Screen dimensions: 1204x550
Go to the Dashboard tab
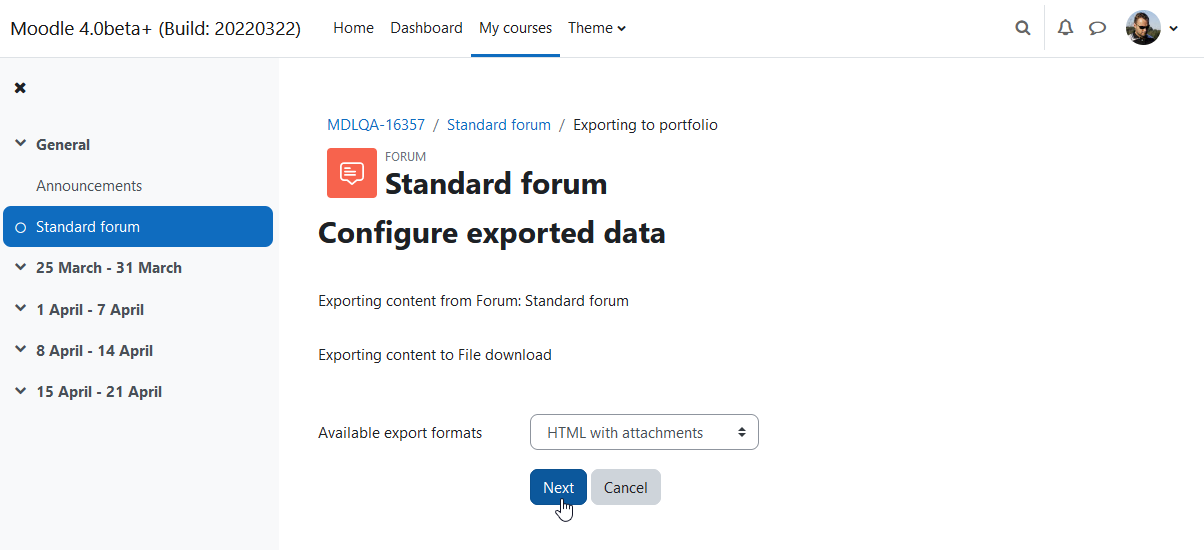tap(426, 28)
